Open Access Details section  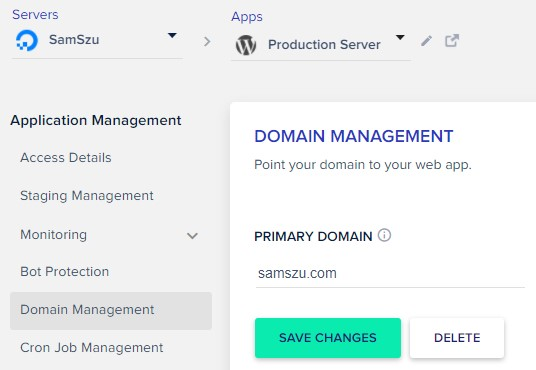click(66, 158)
